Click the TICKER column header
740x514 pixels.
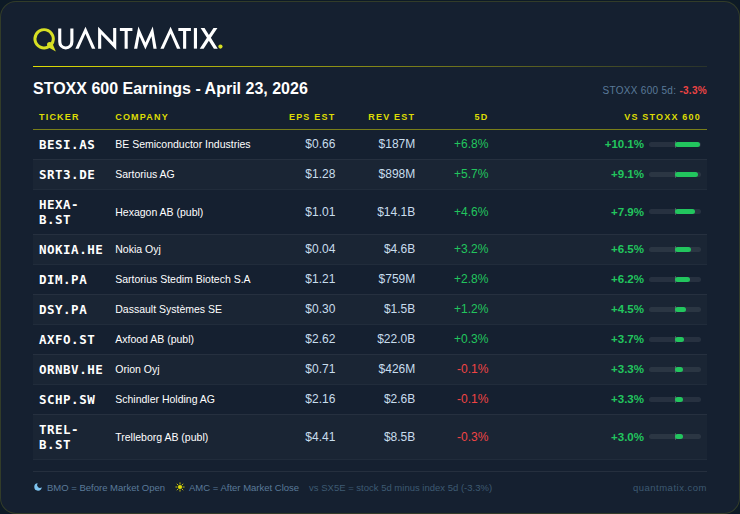click(59, 117)
